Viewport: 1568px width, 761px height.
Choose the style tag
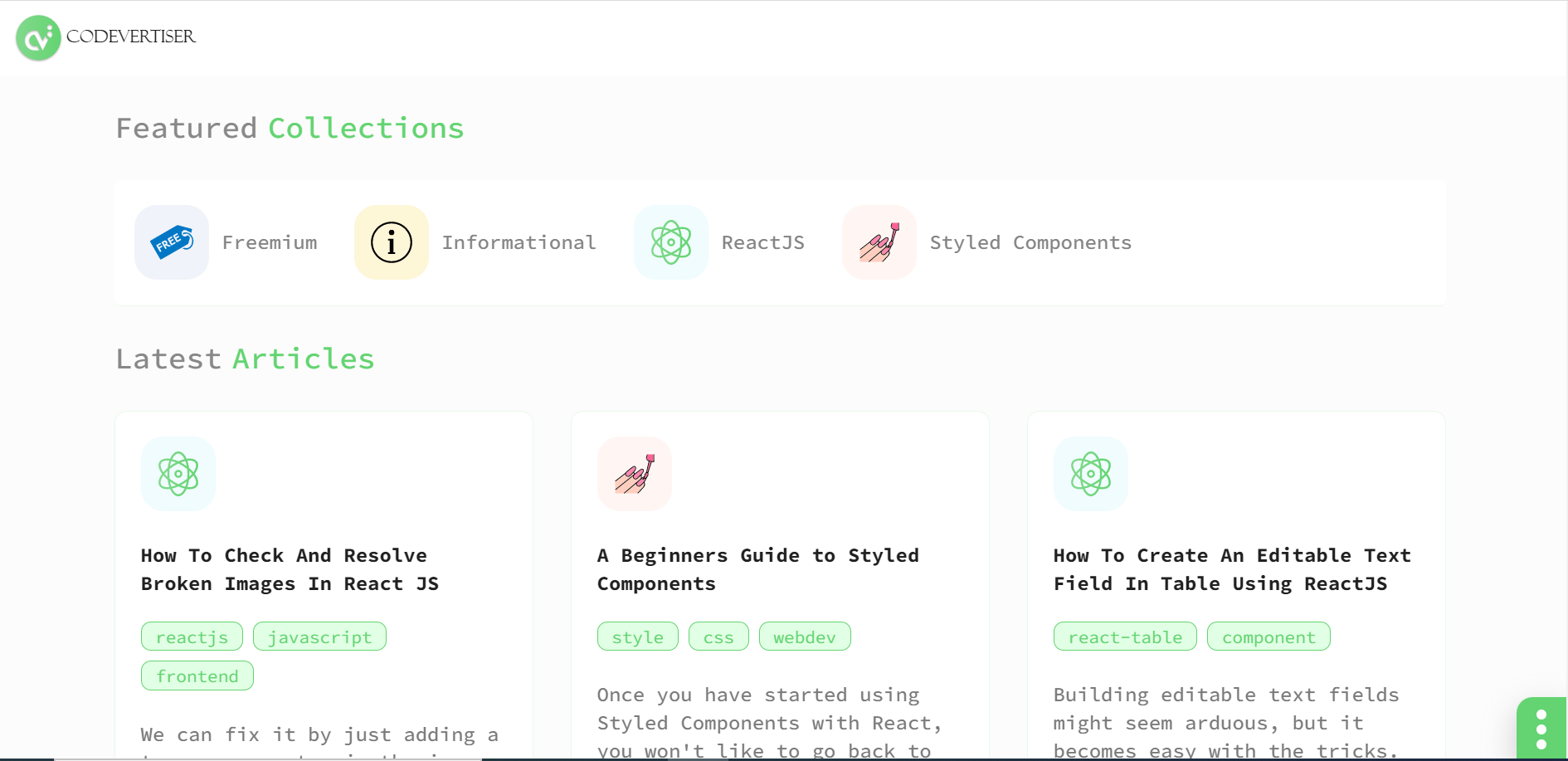638,637
